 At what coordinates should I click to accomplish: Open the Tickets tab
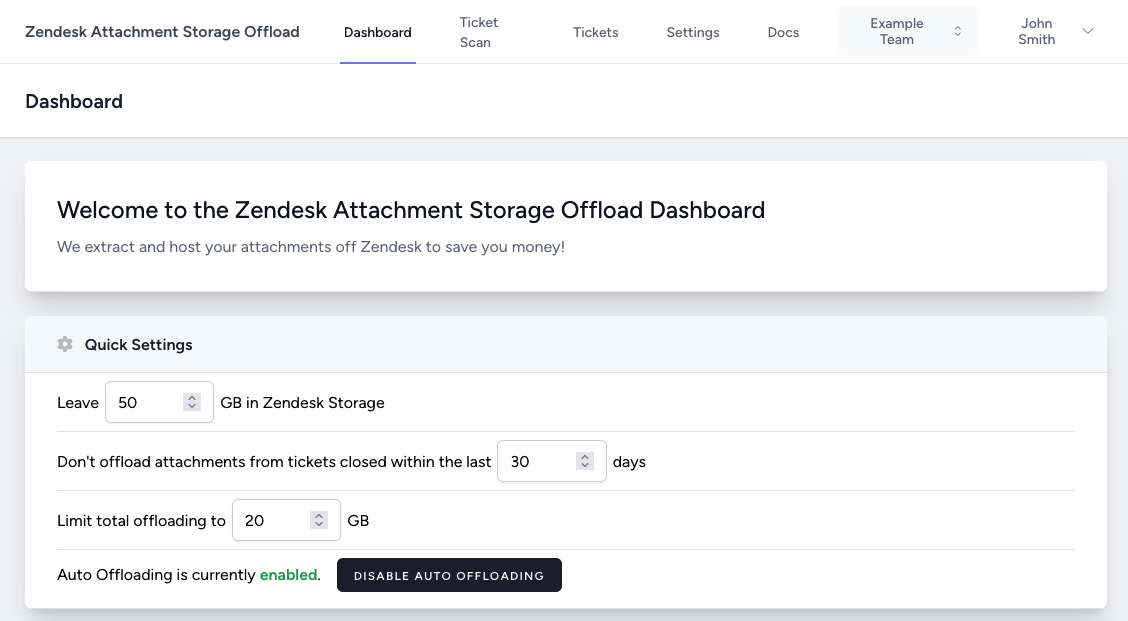[596, 32]
